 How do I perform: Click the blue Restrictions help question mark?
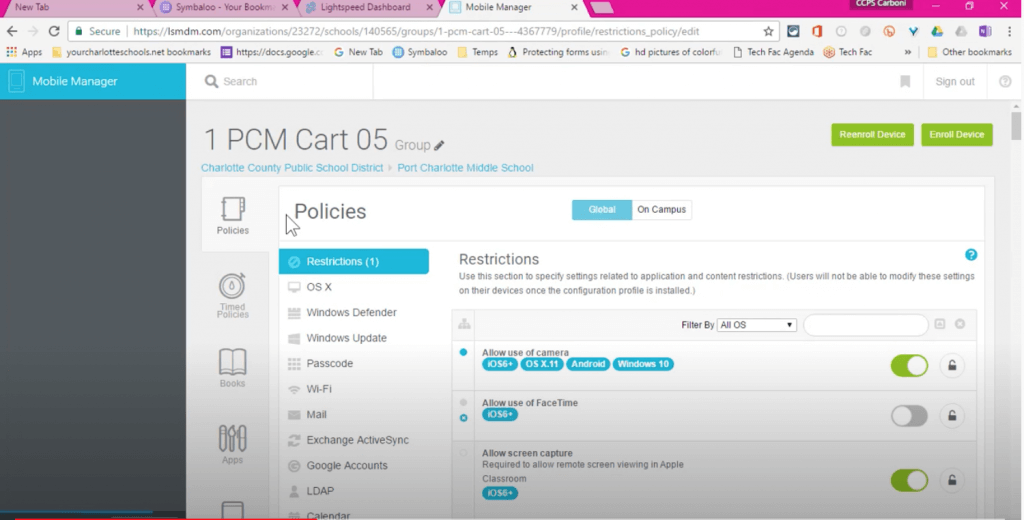click(x=971, y=255)
